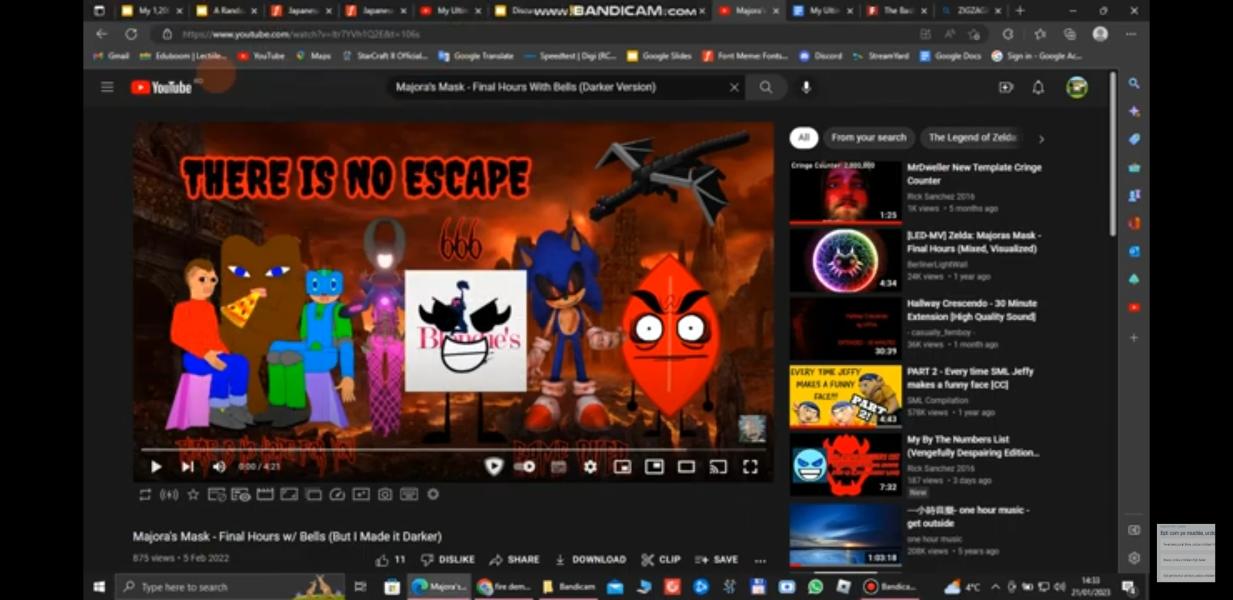This screenshot has height=600, width=1233.
Task: Open Google Slides bookmark
Action: [x=659, y=56]
